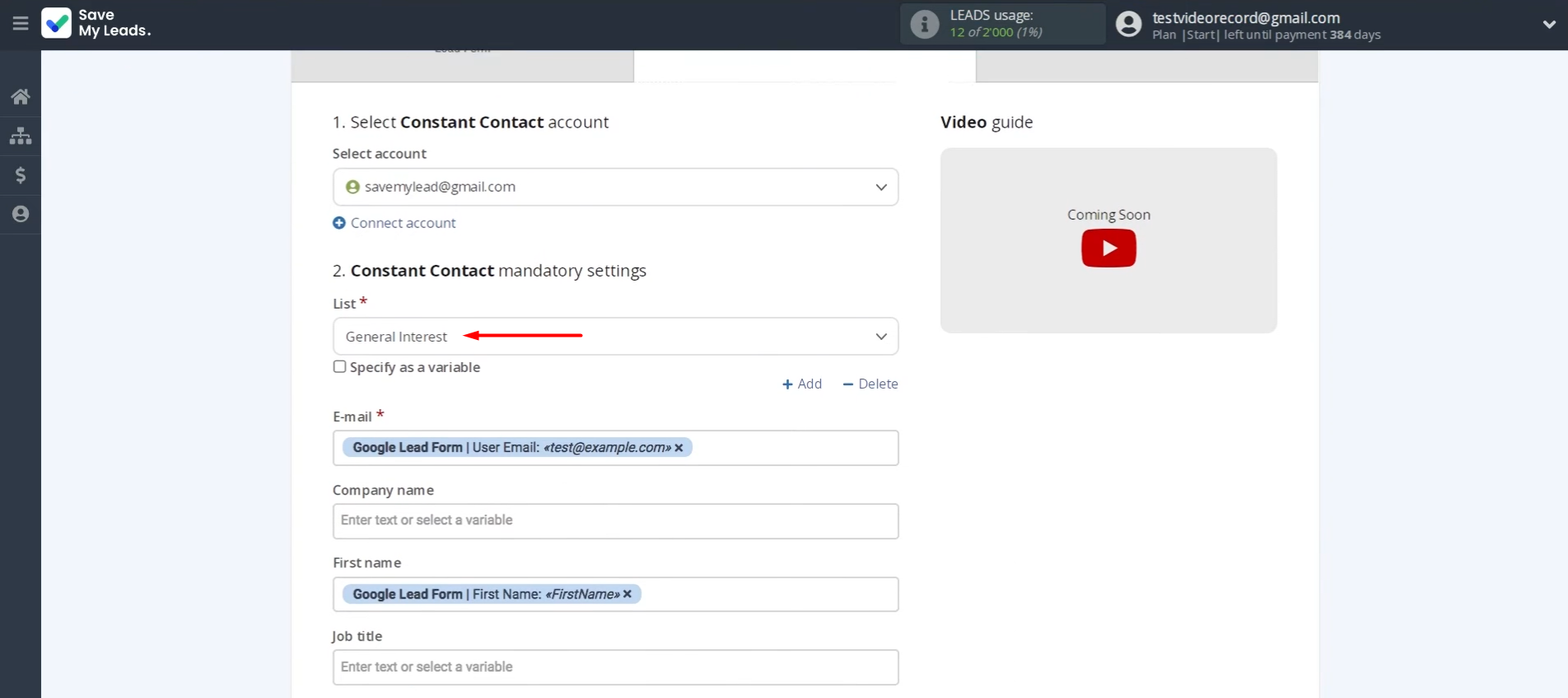Image resolution: width=1568 pixels, height=698 pixels.
Task: Click the Company name input field
Action: click(615, 521)
